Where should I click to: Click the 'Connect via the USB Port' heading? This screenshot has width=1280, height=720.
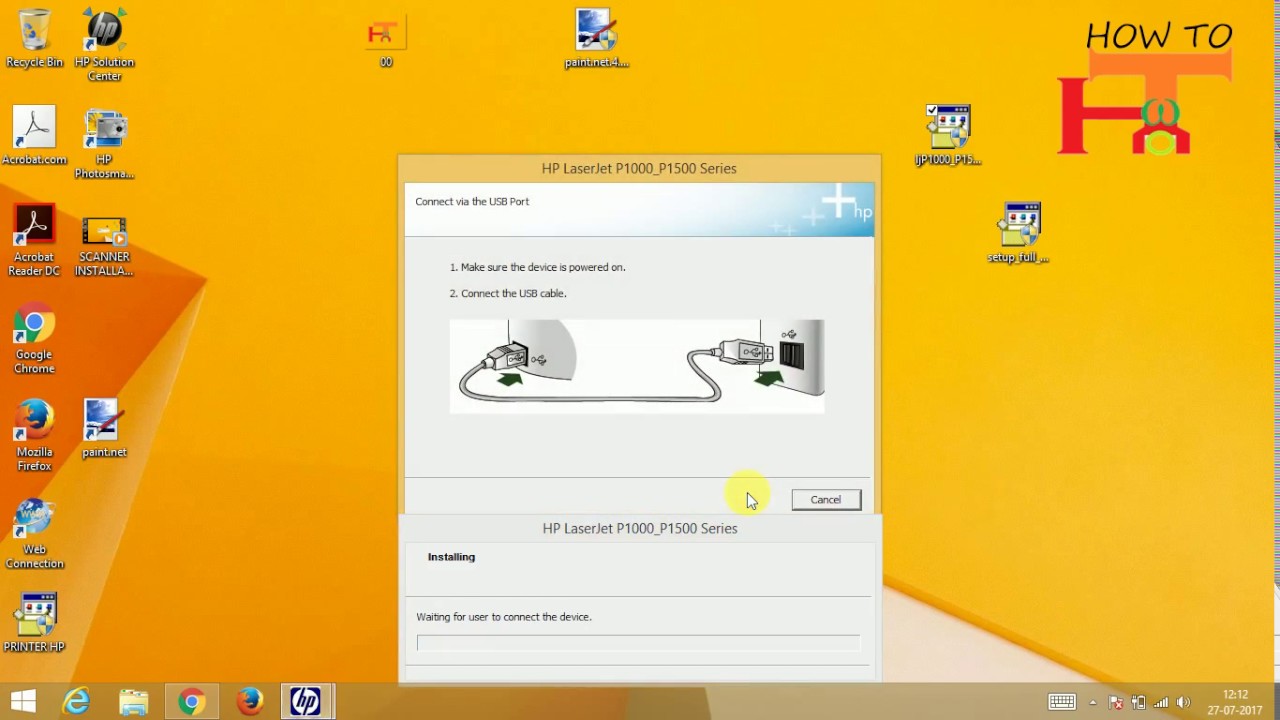[x=472, y=201]
